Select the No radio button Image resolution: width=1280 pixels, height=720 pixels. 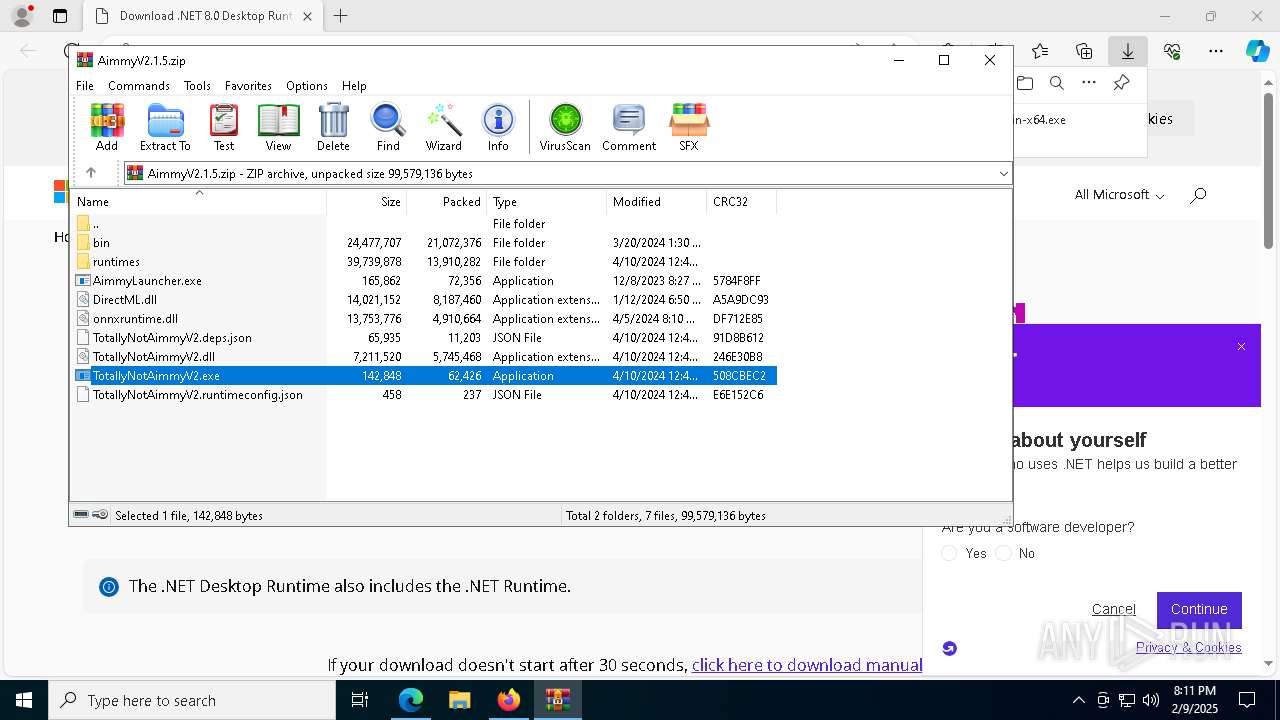(1004, 553)
